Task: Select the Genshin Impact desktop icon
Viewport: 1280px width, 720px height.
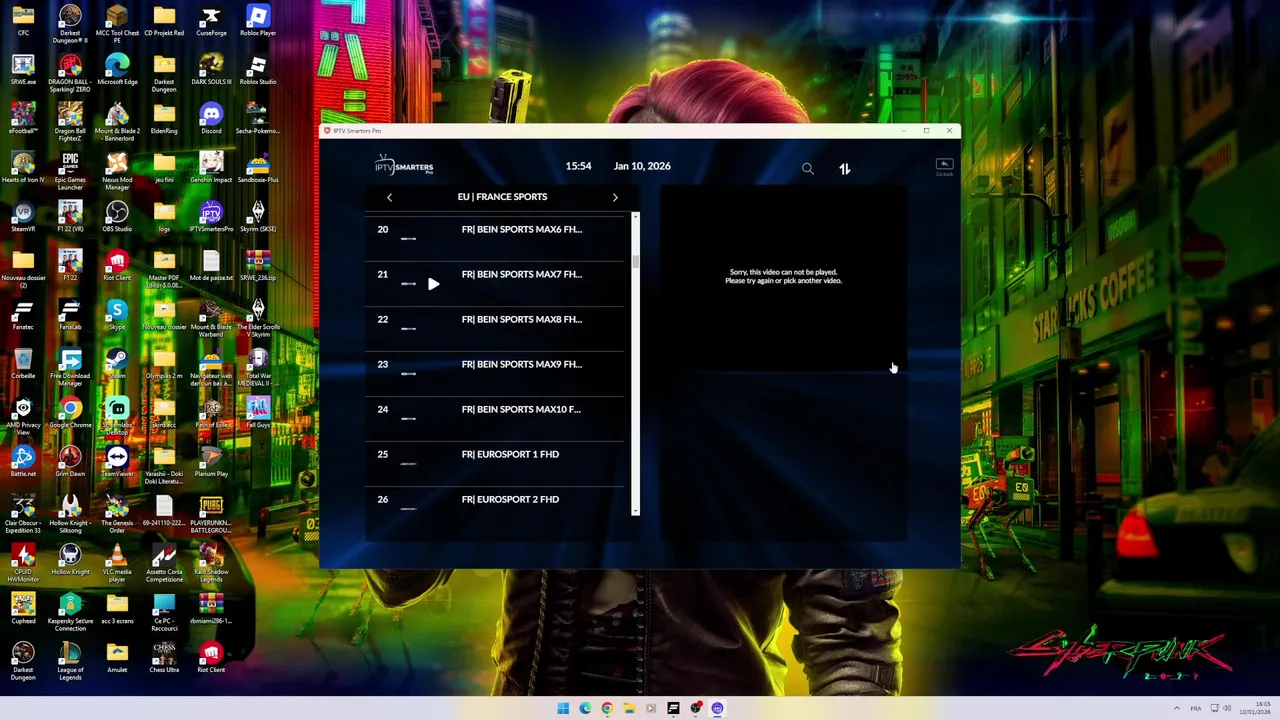Action: [x=211, y=168]
